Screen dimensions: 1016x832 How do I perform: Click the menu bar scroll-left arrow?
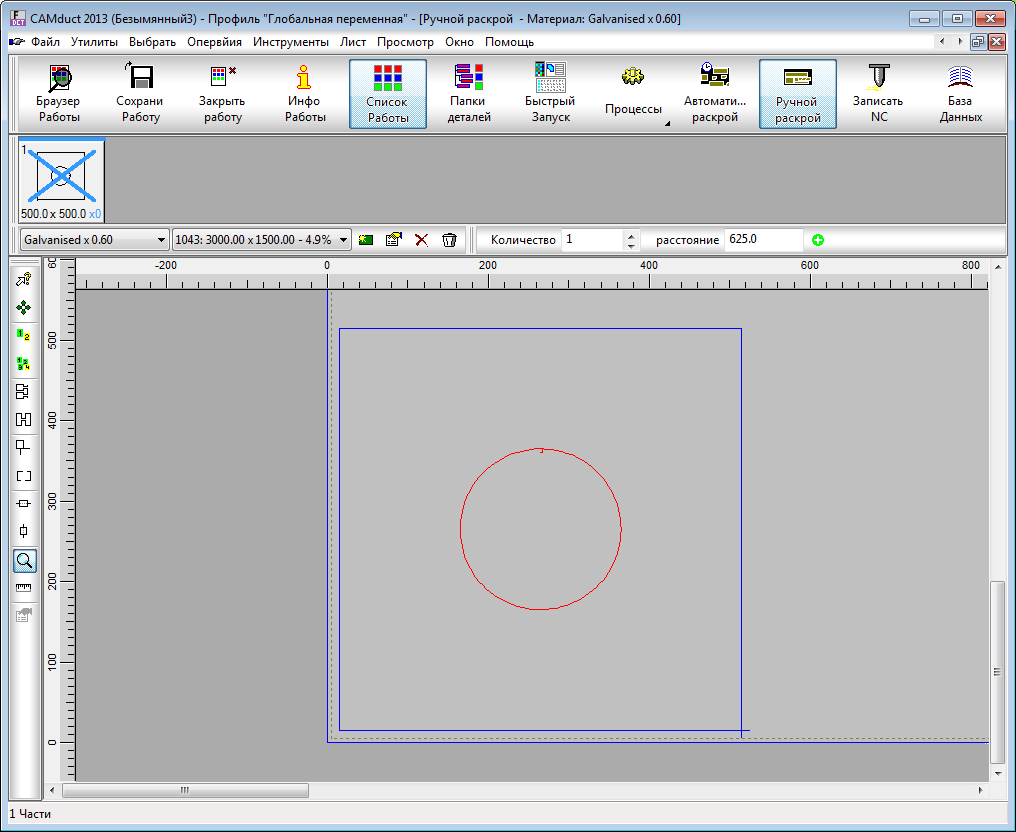(x=942, y=42)
